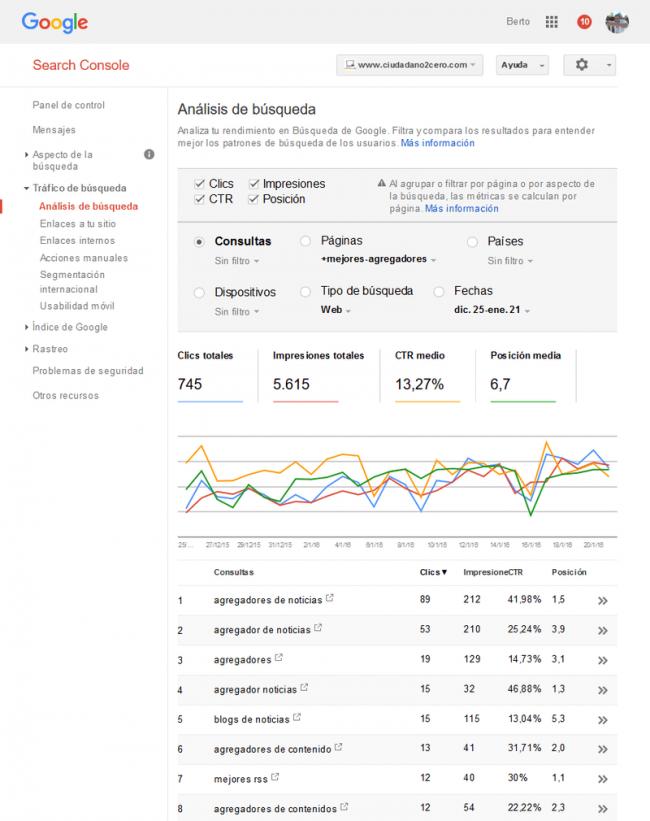650x821 pixels.
Task: Collapse Tráfico de búsqueda menu
Action: coord(26,188)
